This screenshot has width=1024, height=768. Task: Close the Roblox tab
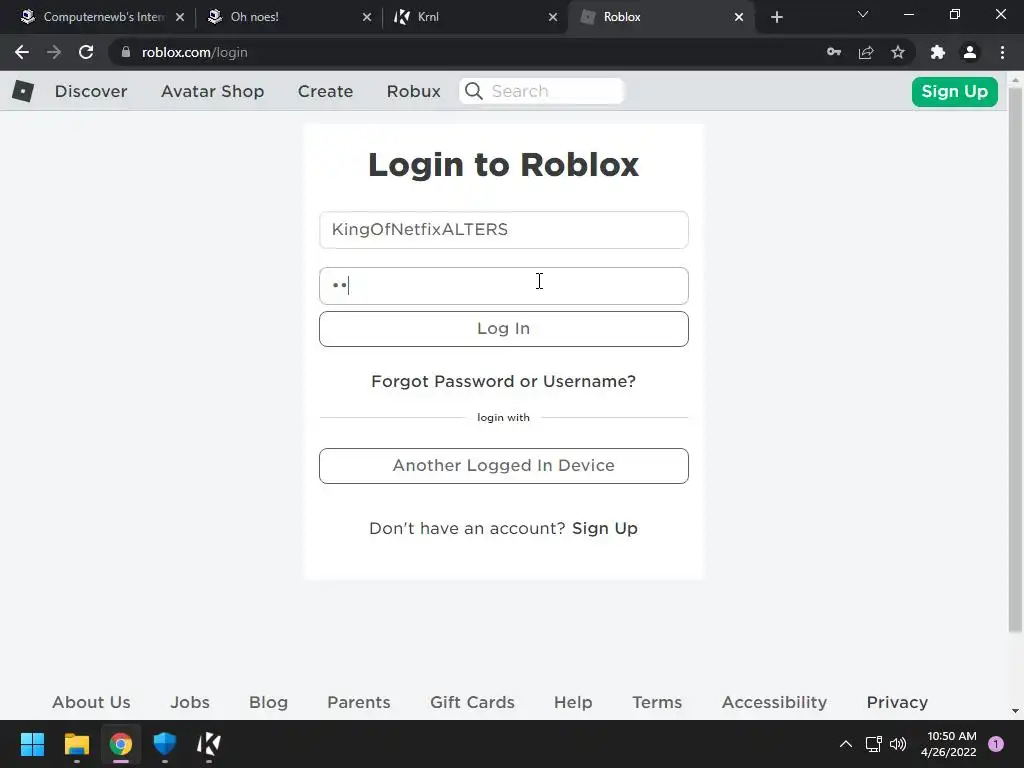[739, 17]
